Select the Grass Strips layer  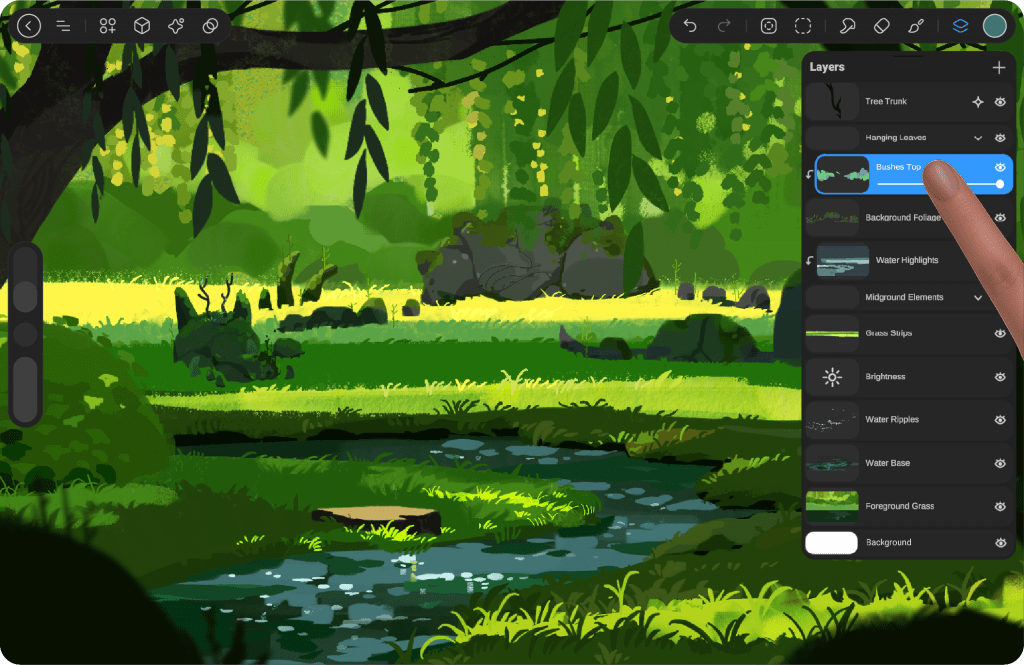888,333
